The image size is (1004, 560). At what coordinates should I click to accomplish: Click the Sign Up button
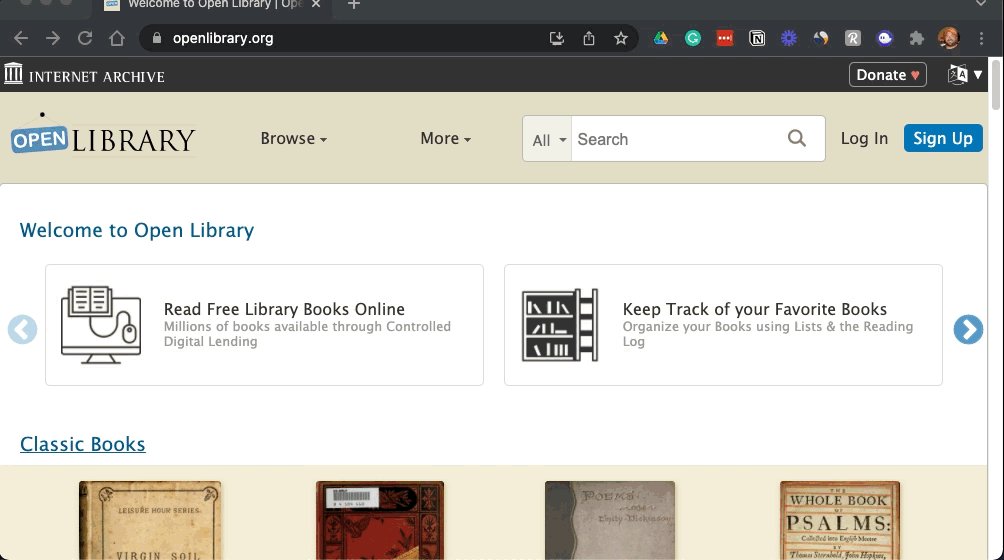pos(943,138)
